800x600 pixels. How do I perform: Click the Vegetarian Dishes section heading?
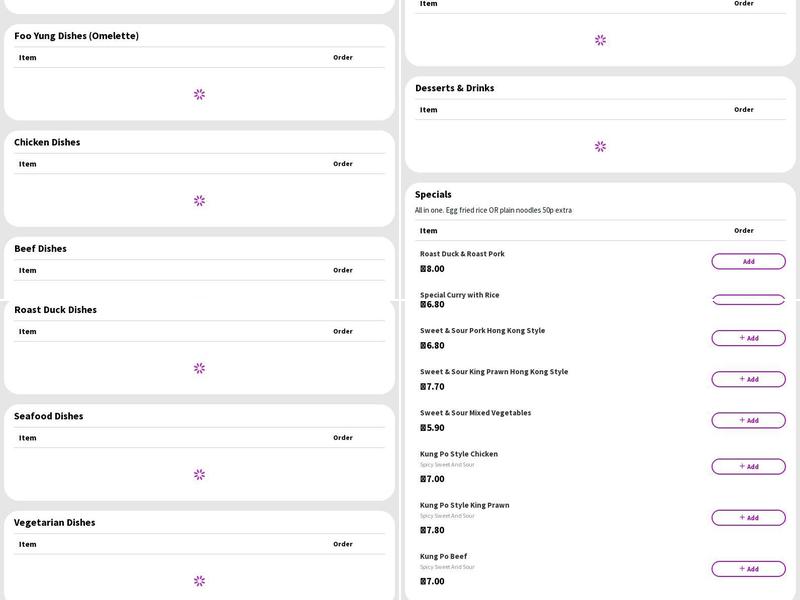(54, 522)
